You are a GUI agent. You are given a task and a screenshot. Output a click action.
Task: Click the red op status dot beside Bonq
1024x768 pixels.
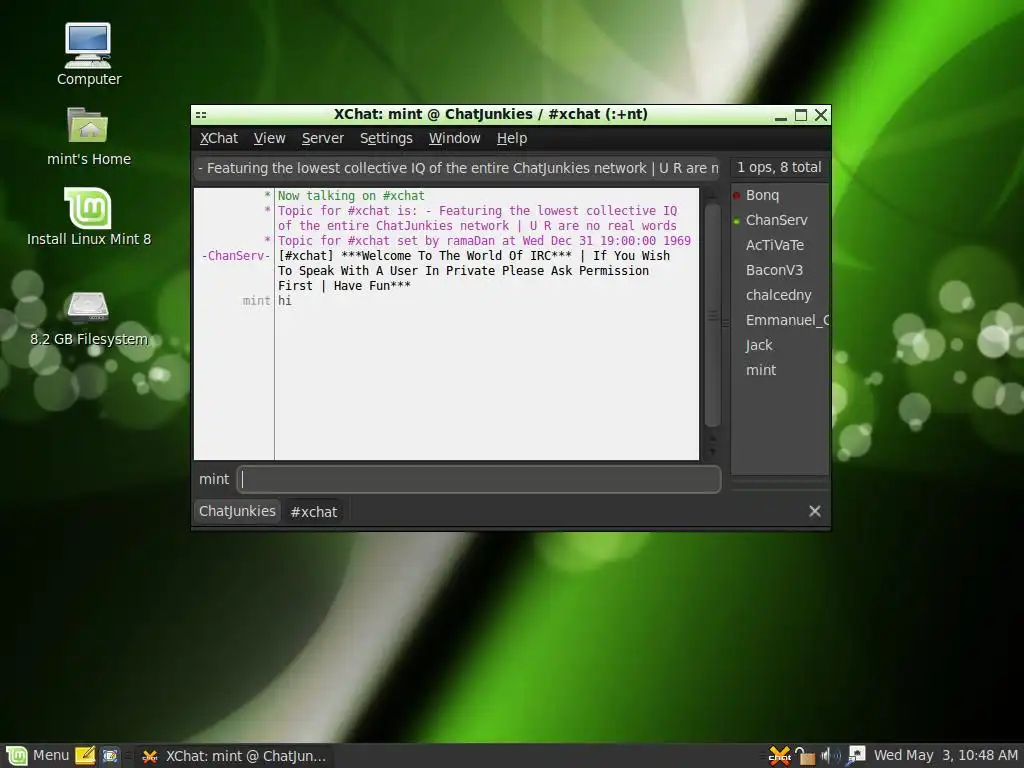(x=737, y=196)
